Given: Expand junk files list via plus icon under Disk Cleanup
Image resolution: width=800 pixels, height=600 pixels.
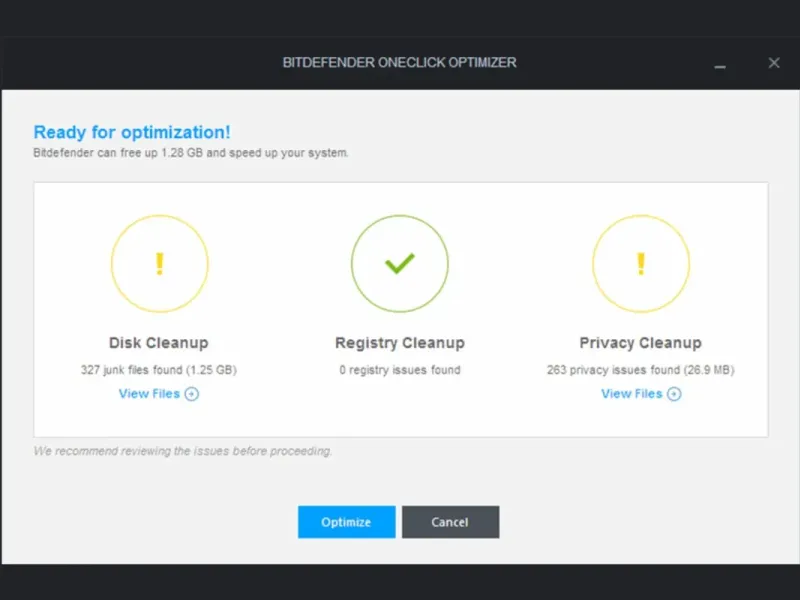Looking at the screenshot, I should pyautogui.click(x=192, y=394).
